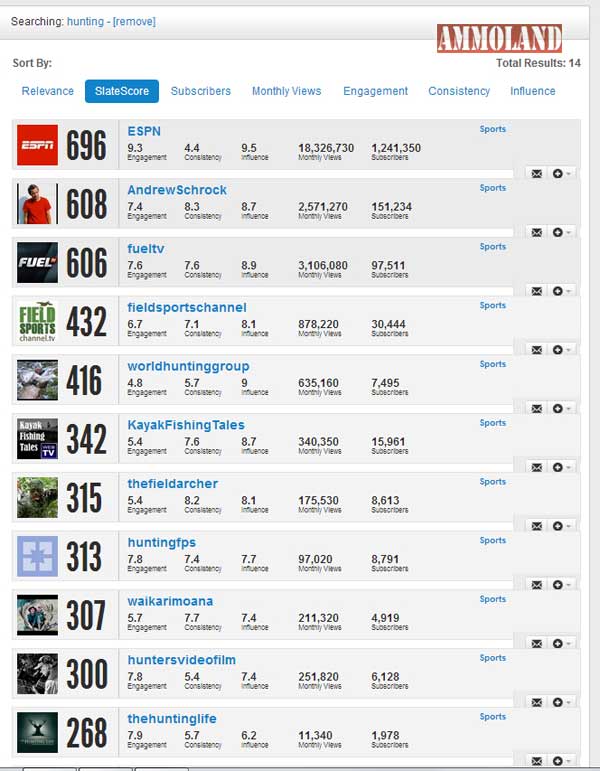Open the fueltv channel thumbnail
The height and width of the screenshot is (771, 600).
coord(38,263)
